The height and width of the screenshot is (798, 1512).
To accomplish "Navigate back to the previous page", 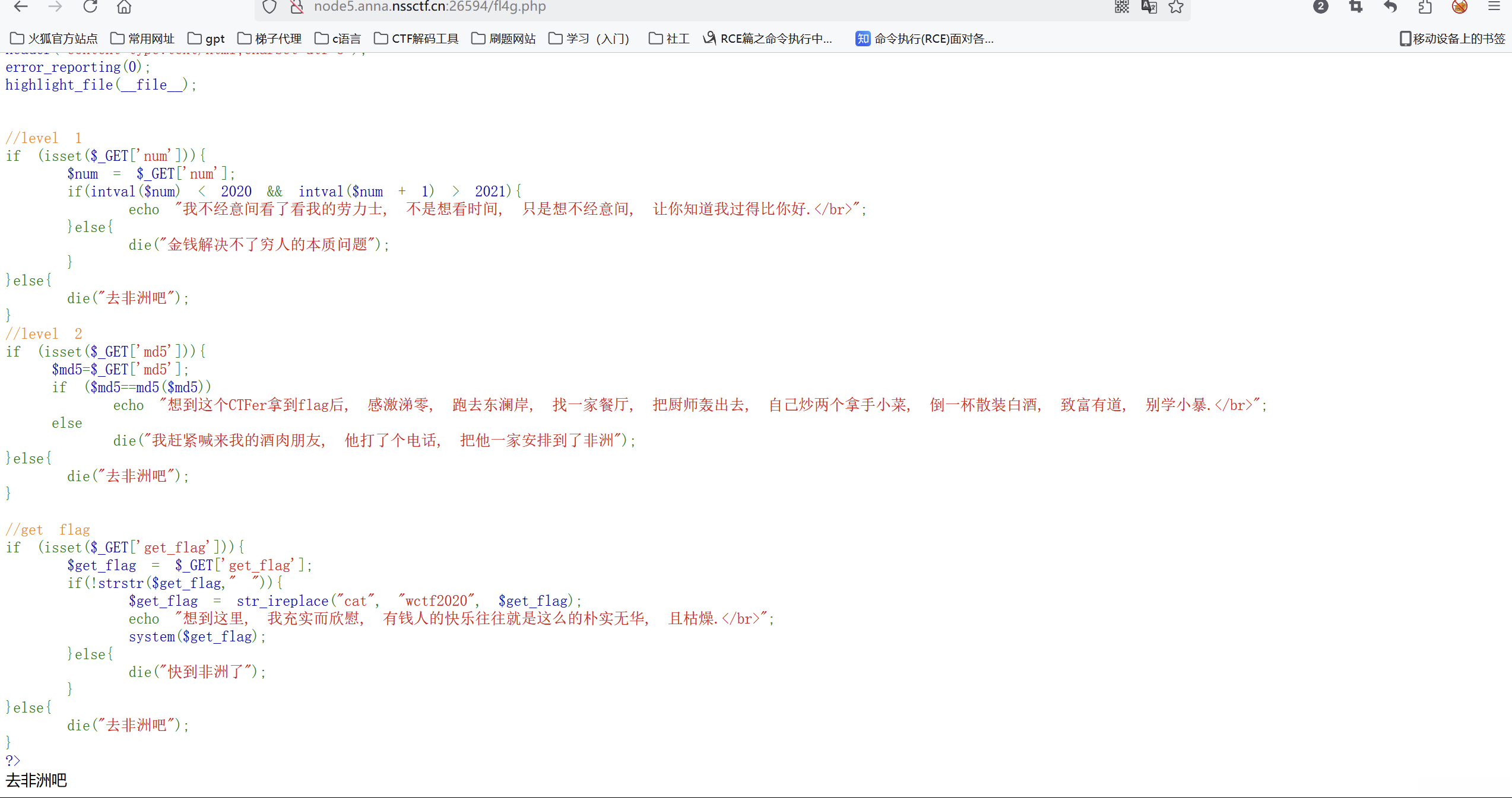I will pos(21,7).
